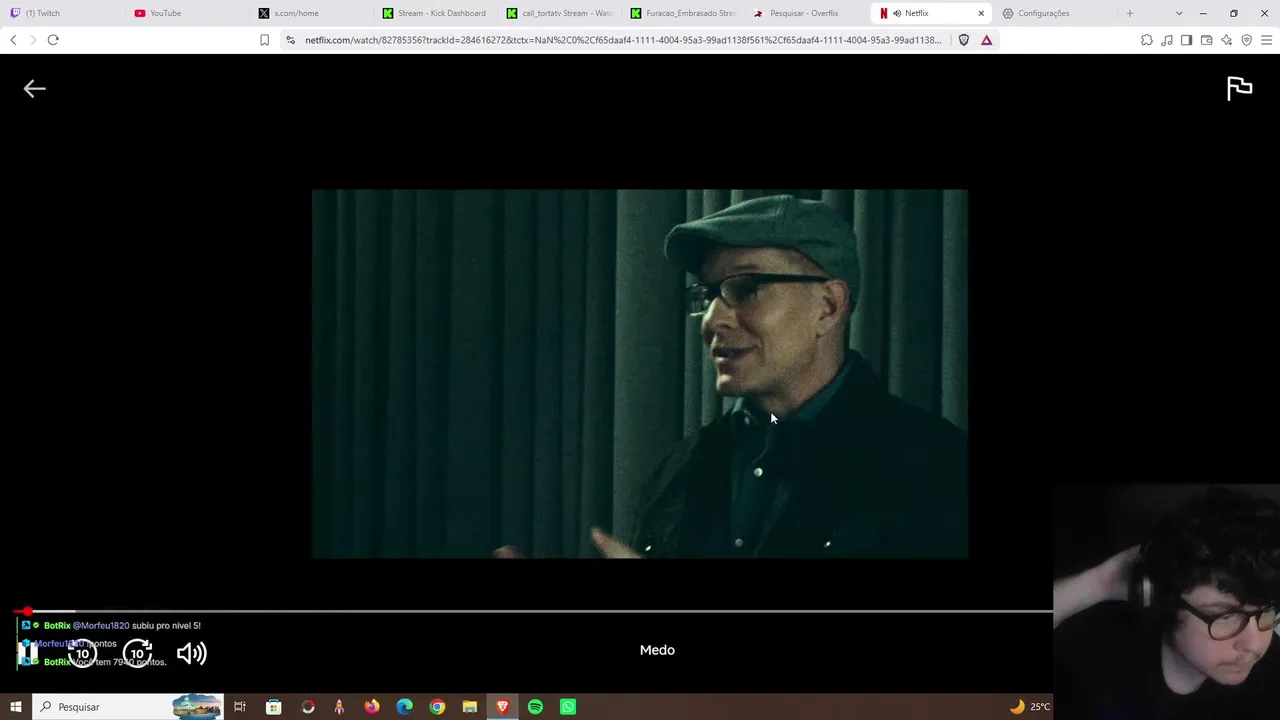Open Task View on the taskbar
This screenshot has width=1280, height=720.
[x=240, y=707]
